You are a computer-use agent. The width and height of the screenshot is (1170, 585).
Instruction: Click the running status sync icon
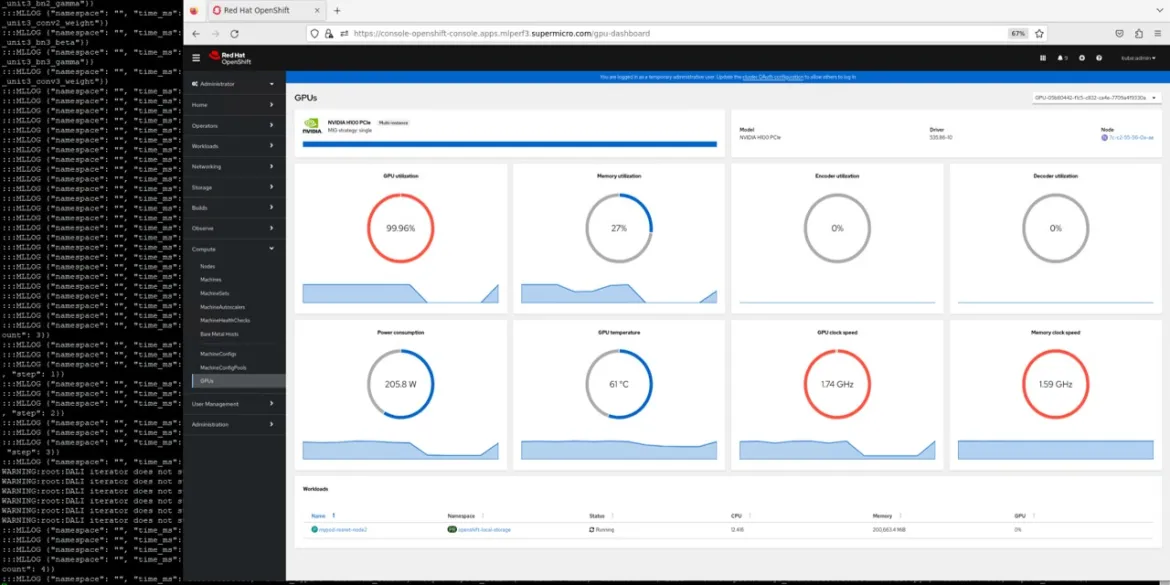coord(592,530)
